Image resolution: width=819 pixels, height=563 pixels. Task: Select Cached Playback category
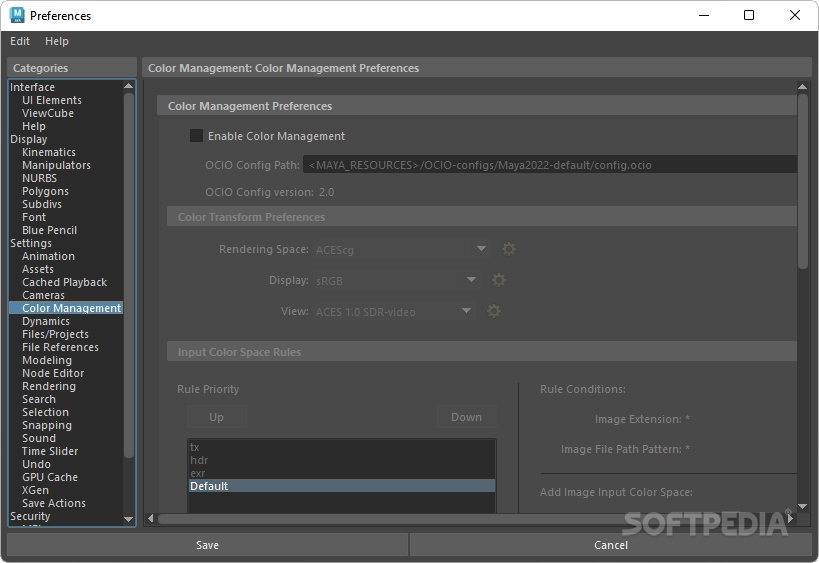64,283
